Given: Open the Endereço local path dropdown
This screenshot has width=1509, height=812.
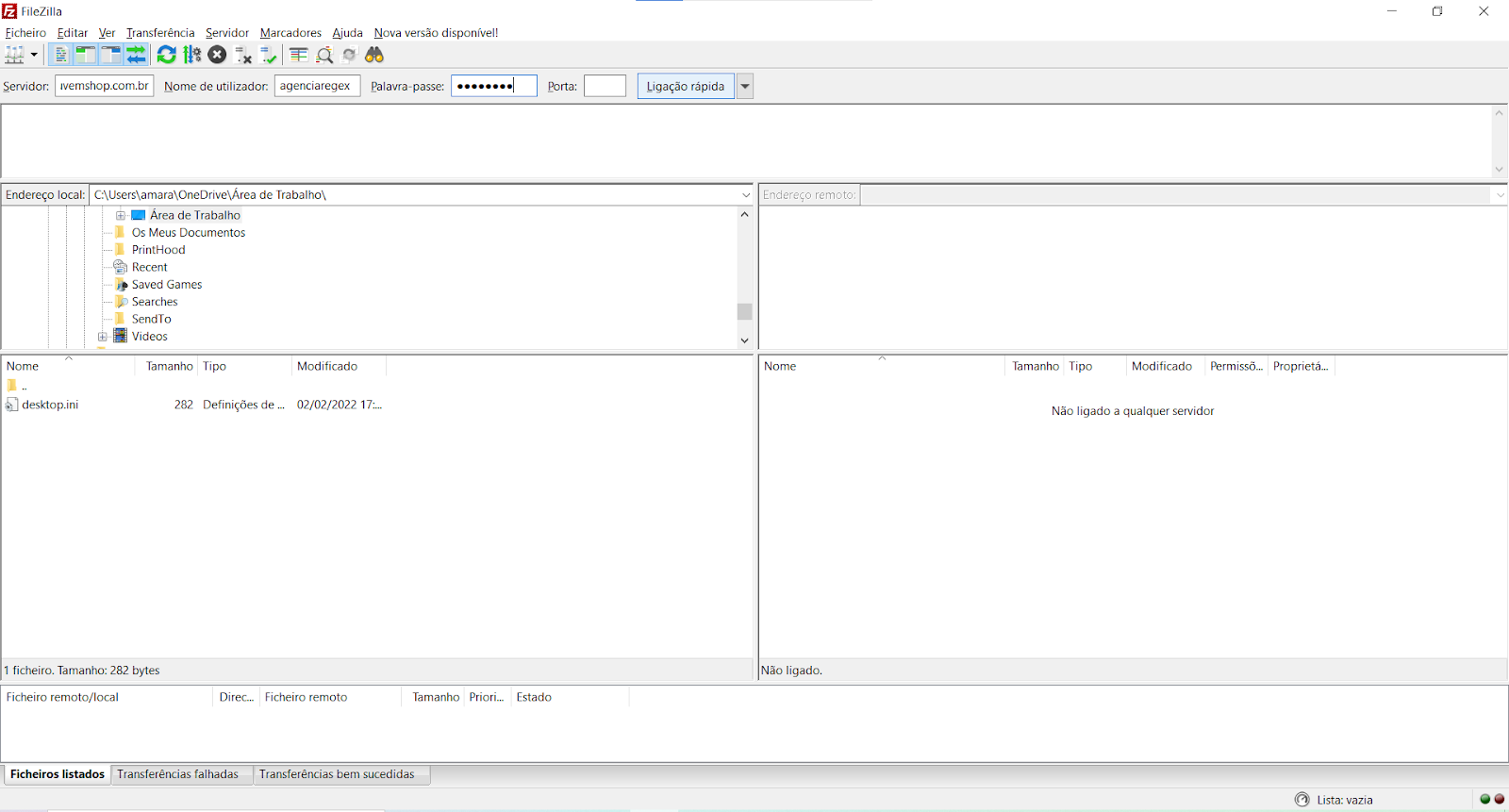Looking at the screenshot, I should (746, 195).
